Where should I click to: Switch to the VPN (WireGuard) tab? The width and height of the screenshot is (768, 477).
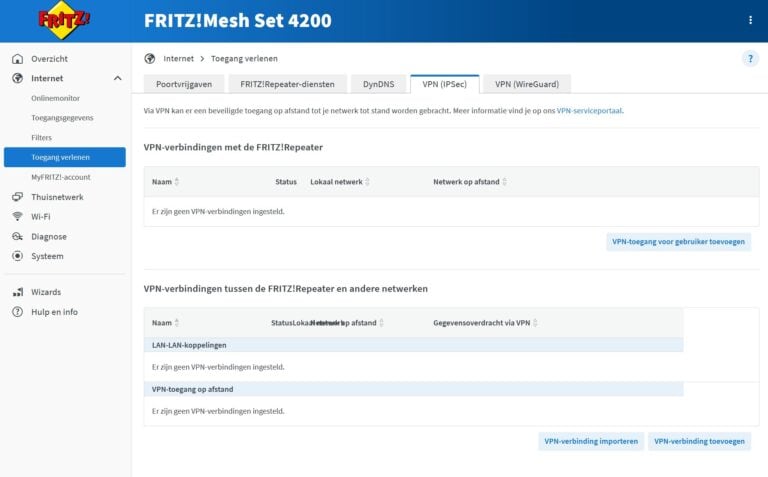pyautogui.click(x=527, y=85)
